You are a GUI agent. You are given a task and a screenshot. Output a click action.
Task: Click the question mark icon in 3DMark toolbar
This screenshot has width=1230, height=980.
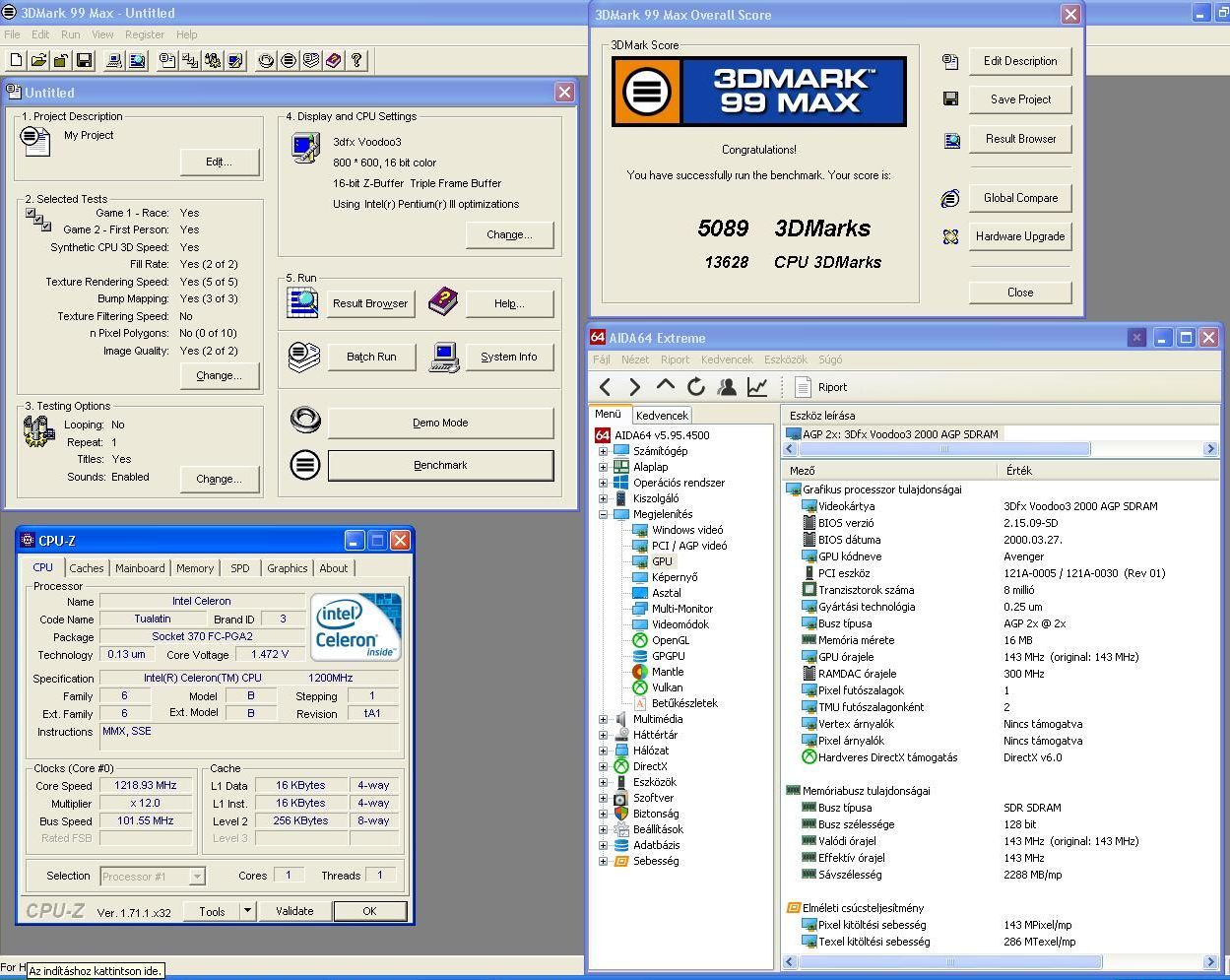point(356,61)
